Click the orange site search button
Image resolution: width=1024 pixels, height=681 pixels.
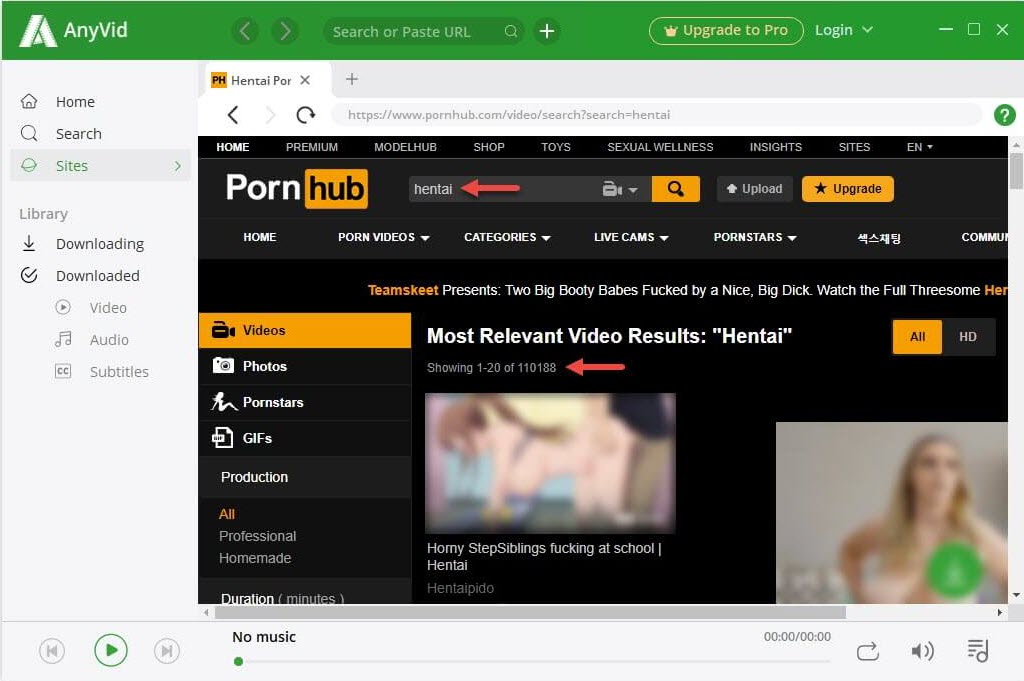tap(676, 189)
